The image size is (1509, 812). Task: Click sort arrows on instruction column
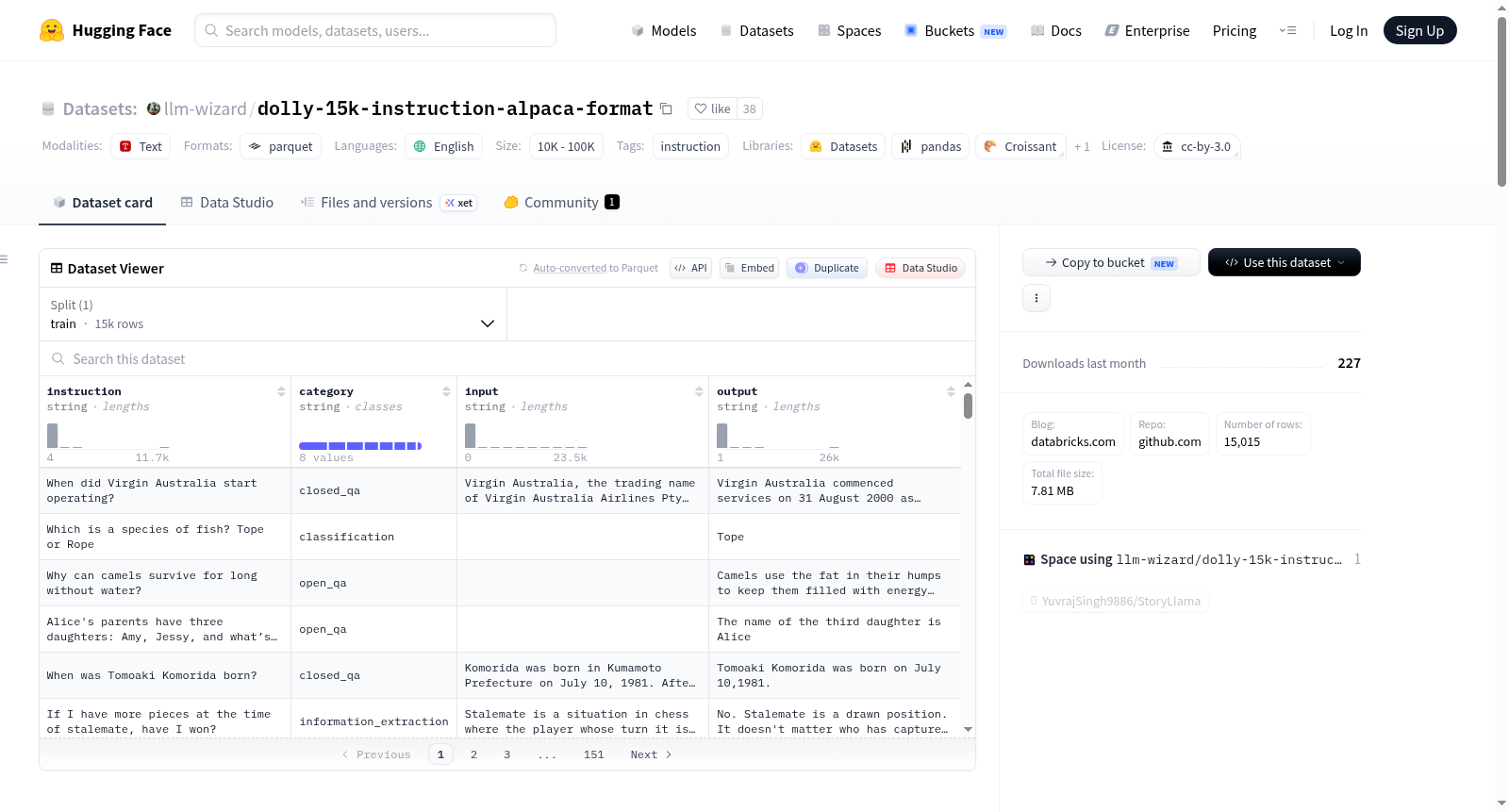click(x=281, y=391)
